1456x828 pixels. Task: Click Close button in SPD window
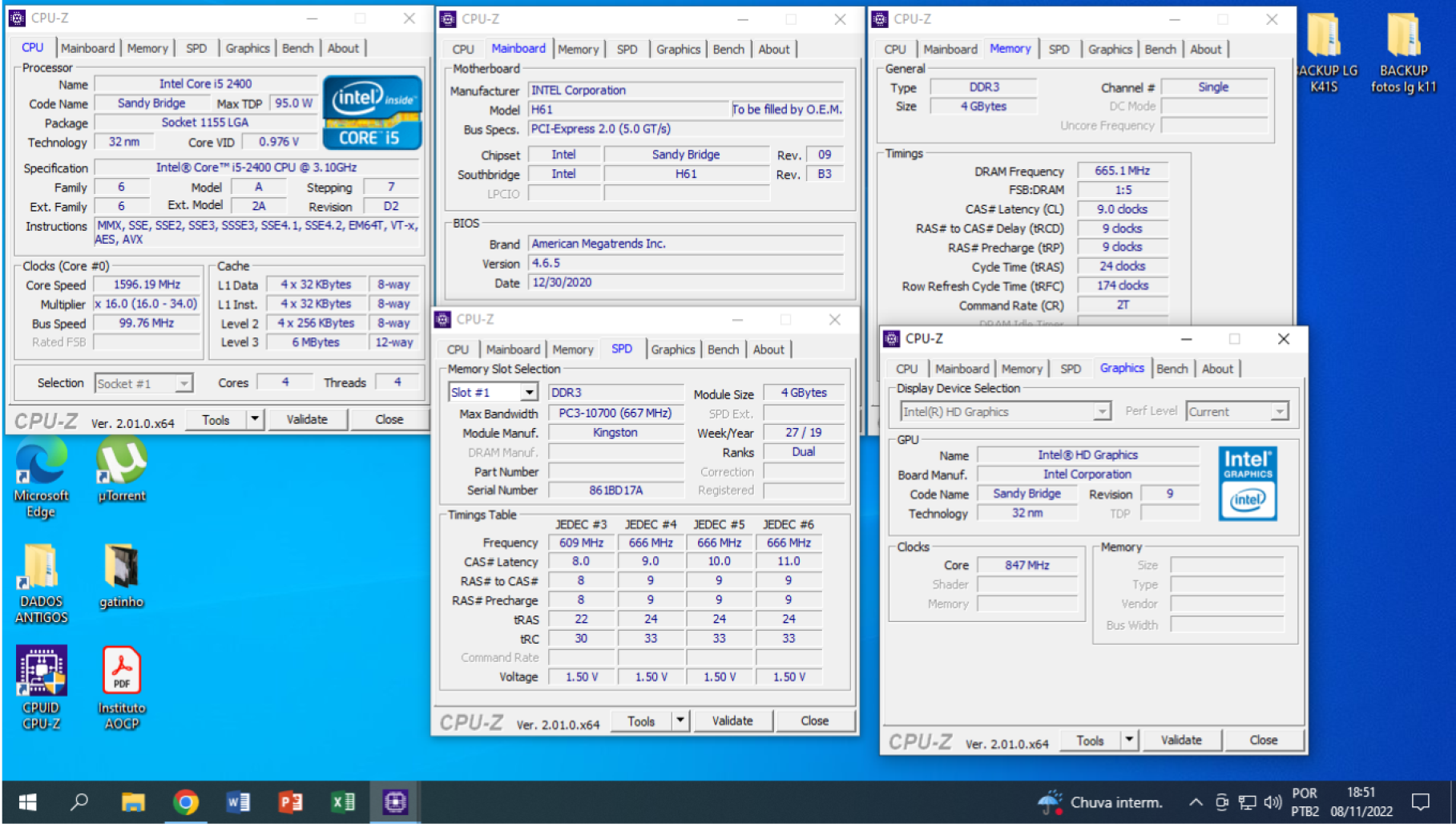(815, 721)
